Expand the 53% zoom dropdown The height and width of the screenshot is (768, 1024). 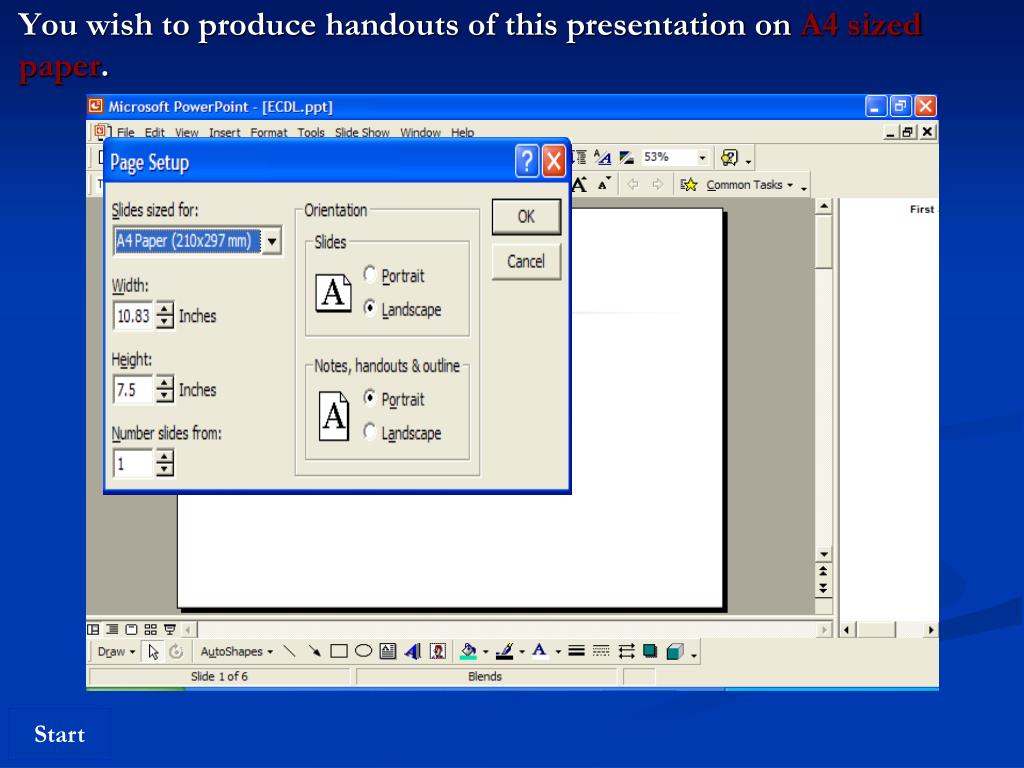703,158
